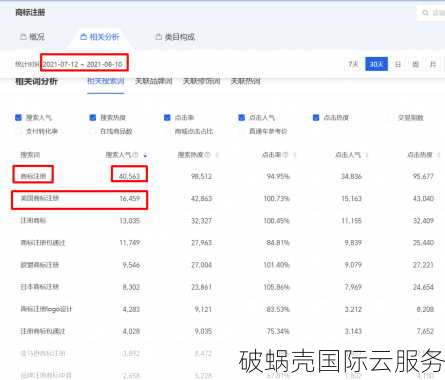Sort by the 点击热度 column arrow
Image resolution: width=445 pixels, height=380 pixels.
tap(439, 155)
